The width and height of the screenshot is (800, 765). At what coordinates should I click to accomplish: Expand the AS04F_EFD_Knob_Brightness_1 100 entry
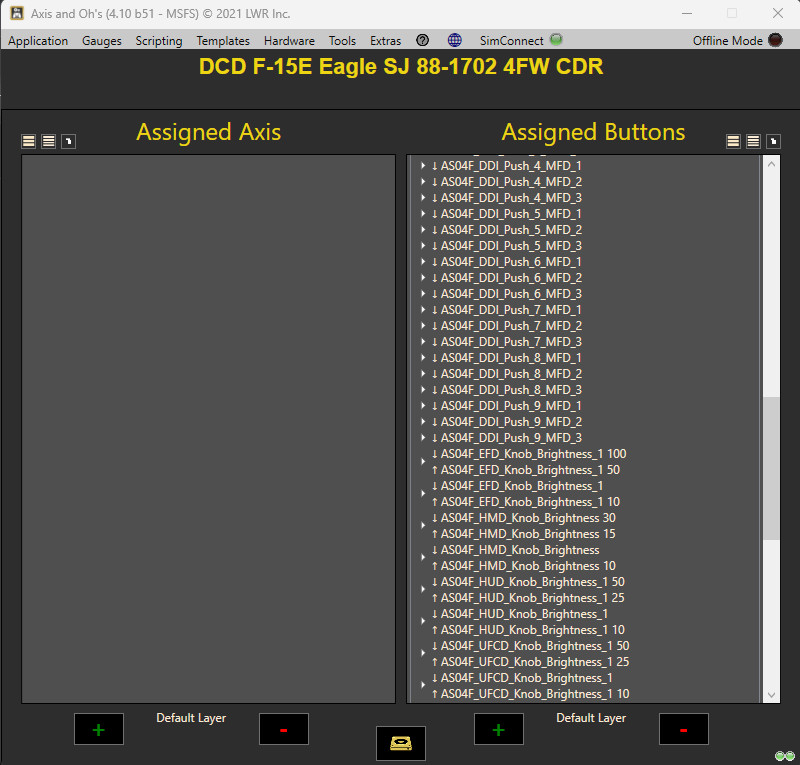(423, 461)
